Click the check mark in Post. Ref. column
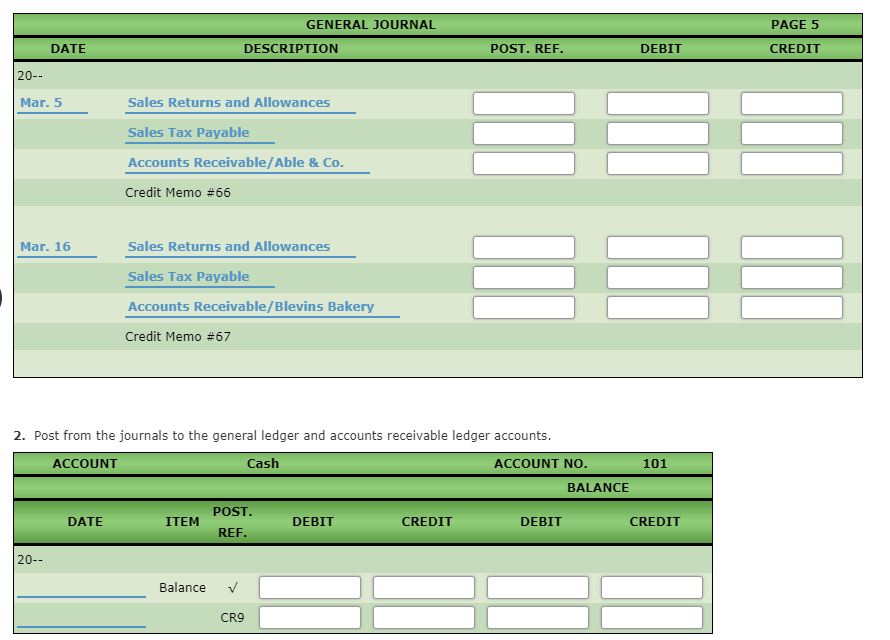Image resolution: width=890 pixels, height=640 pixels. pyautogui.click(x=232, y=588)
